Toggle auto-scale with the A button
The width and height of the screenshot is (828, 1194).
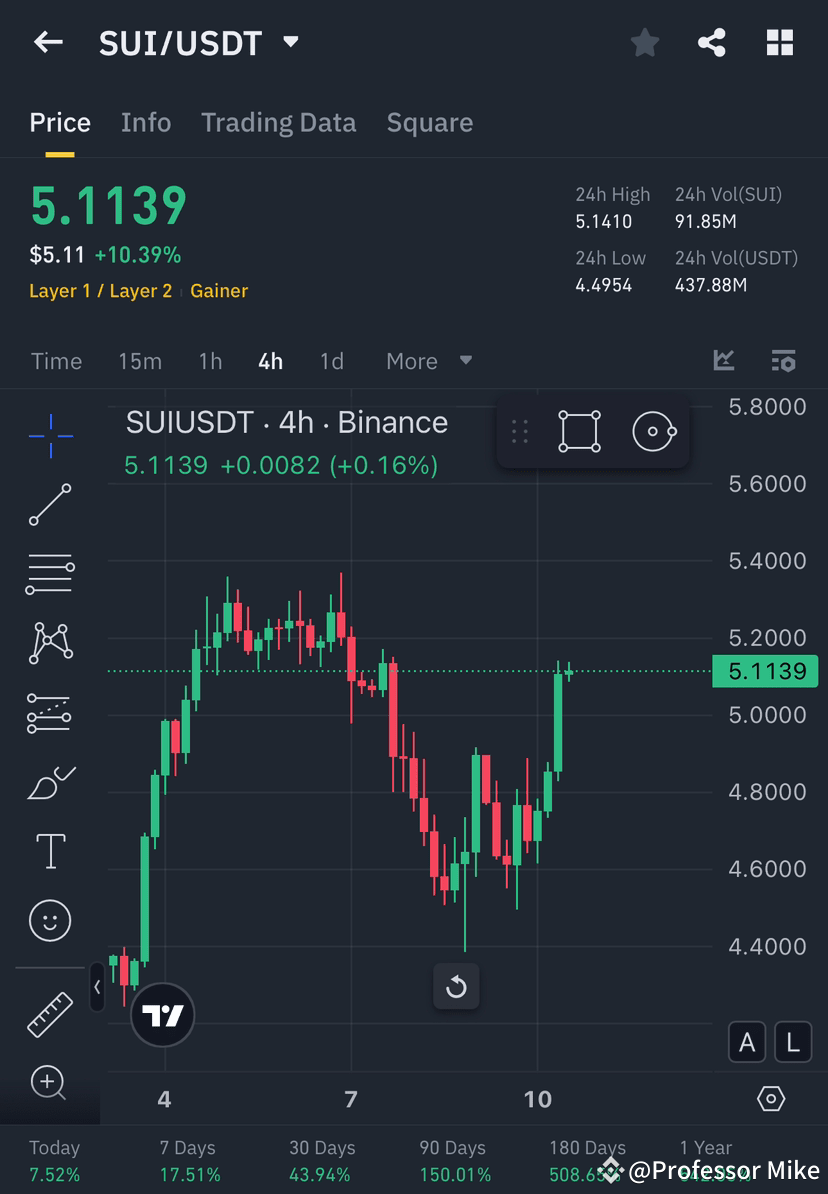click(x=747, y=1042)
